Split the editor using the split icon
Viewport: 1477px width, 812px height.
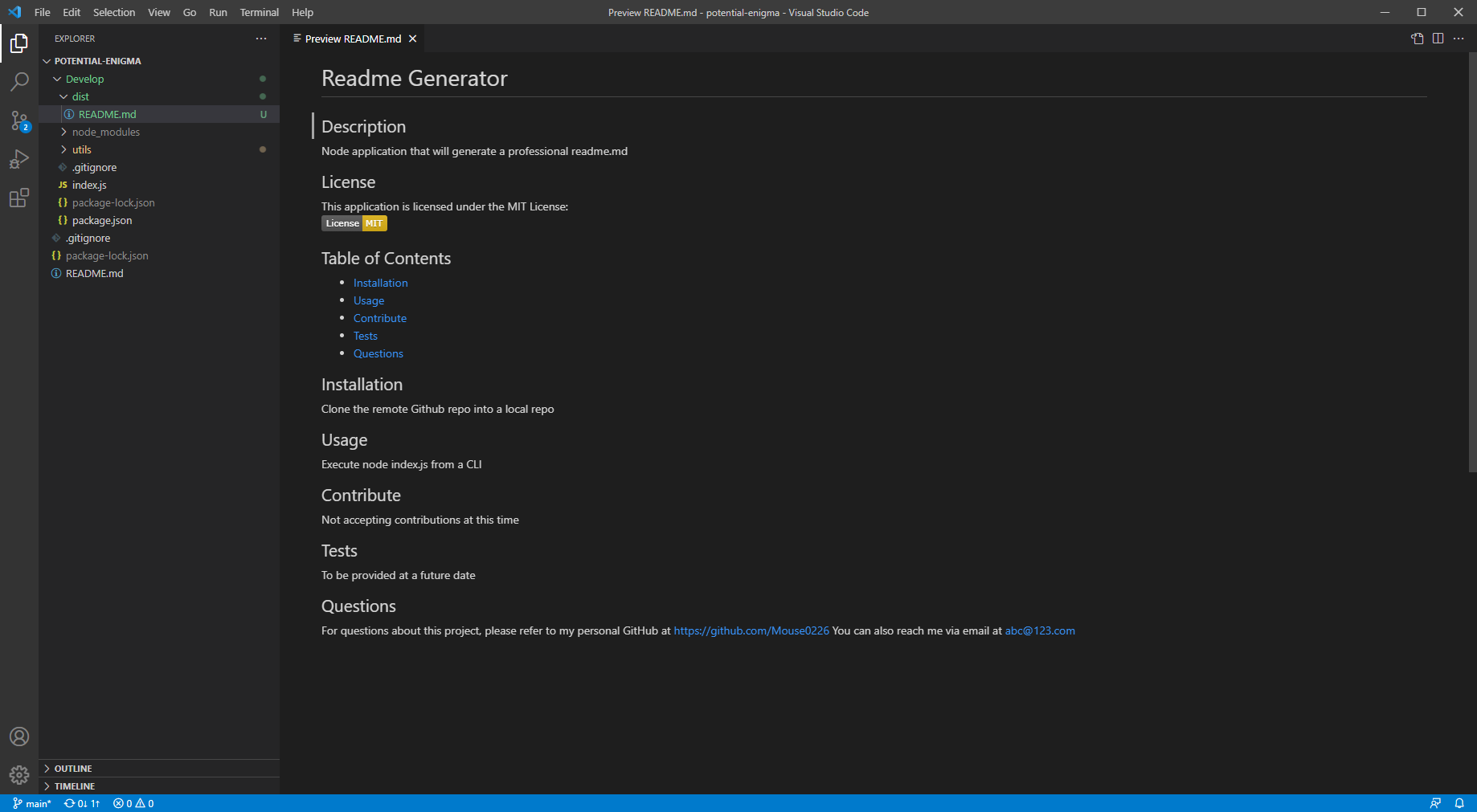coord(1438,38)
